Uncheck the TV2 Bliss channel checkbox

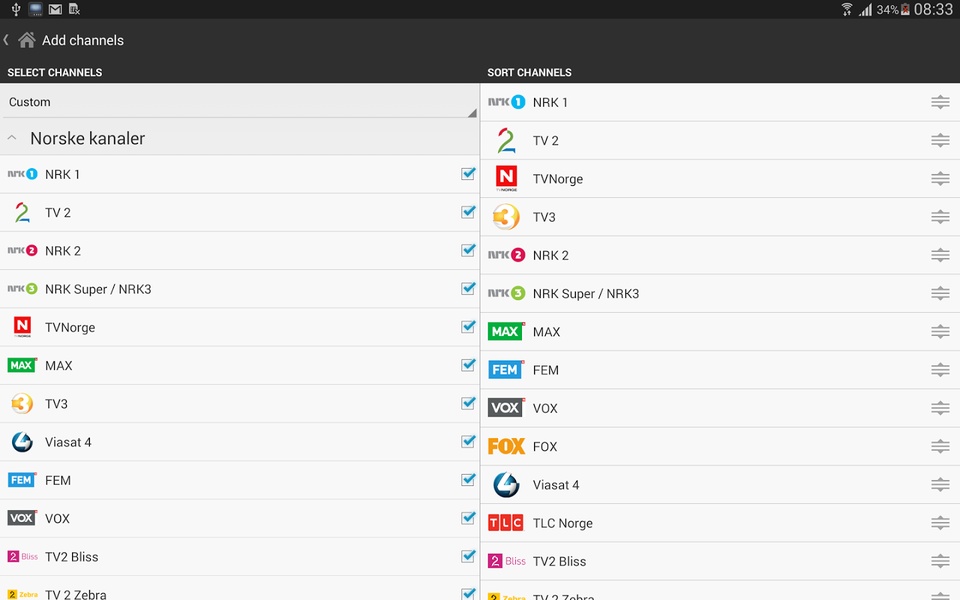coord(468,556)
